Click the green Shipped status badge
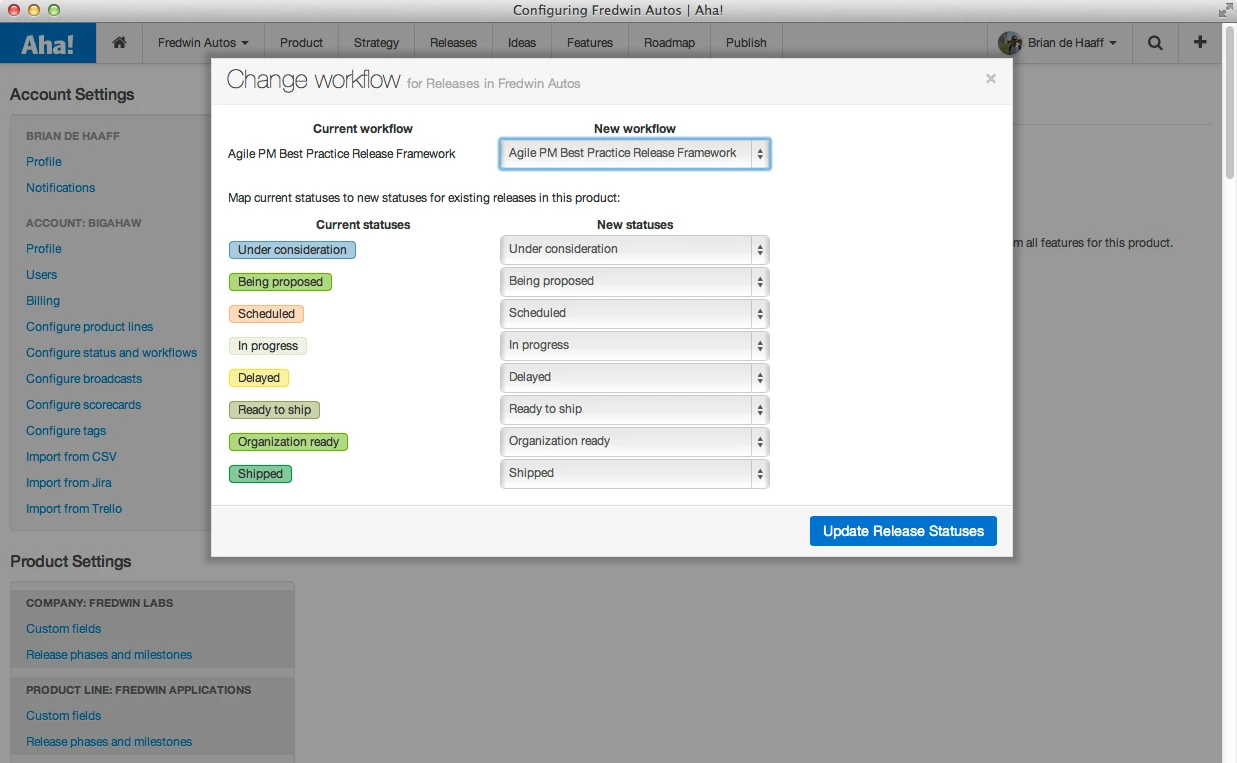 [260, 474]
